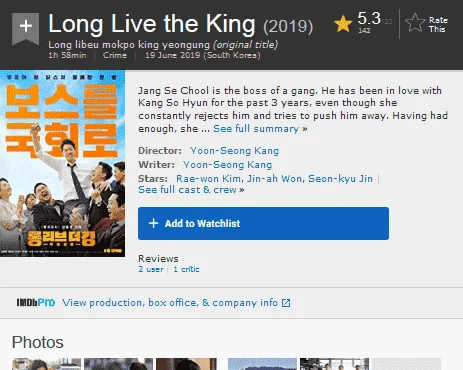
Task: Click the IMDbPro logo
Action: (36, 303)
